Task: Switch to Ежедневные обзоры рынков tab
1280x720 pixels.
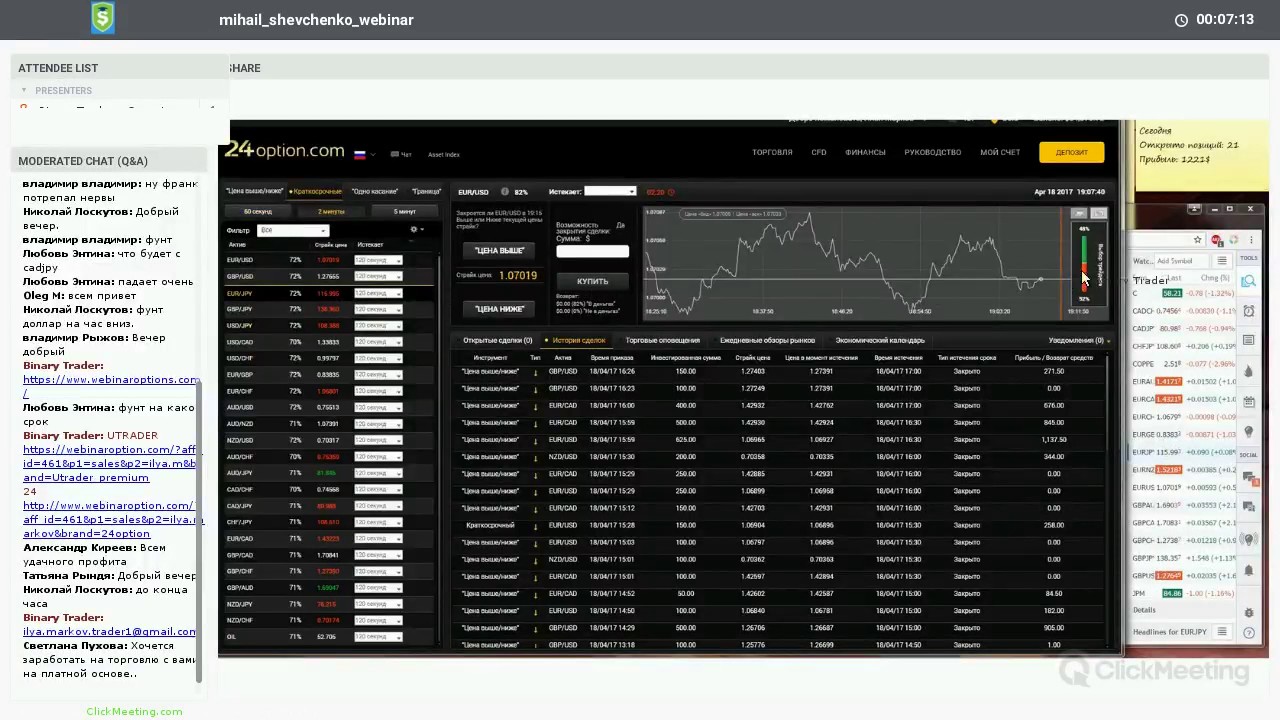Action: point(767,341)
